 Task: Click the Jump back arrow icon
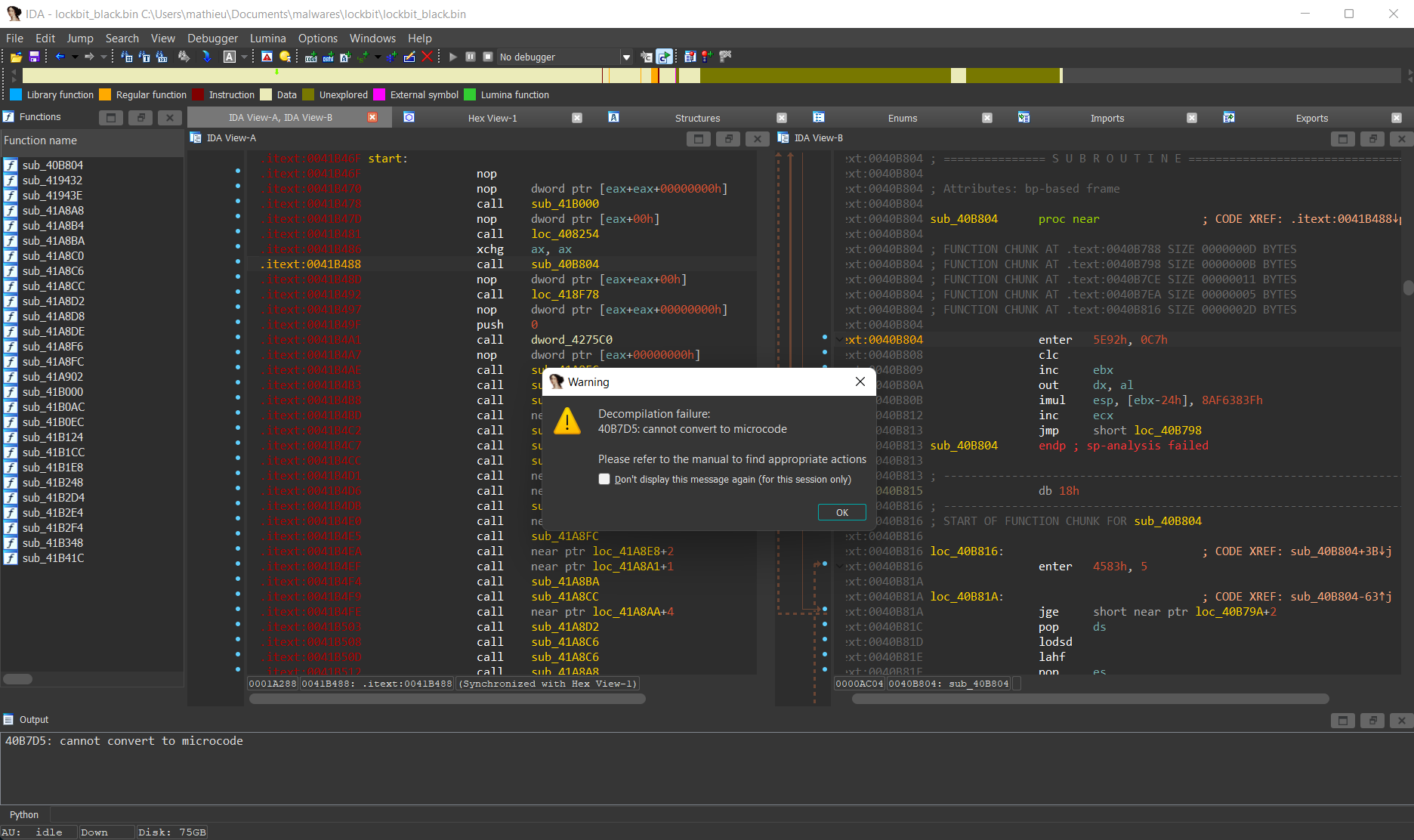60,57
